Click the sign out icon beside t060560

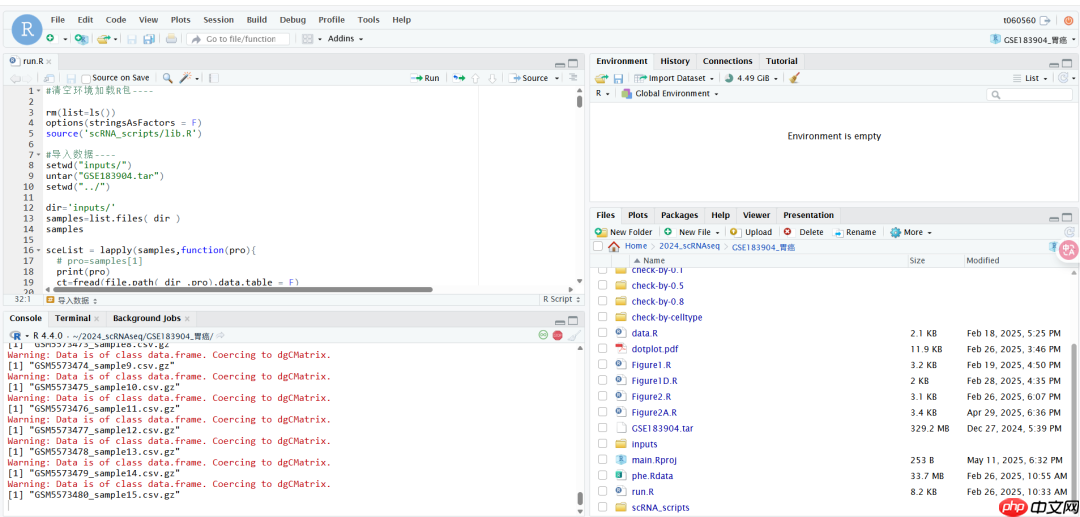pyautogui.click(x=1046, y=20)
